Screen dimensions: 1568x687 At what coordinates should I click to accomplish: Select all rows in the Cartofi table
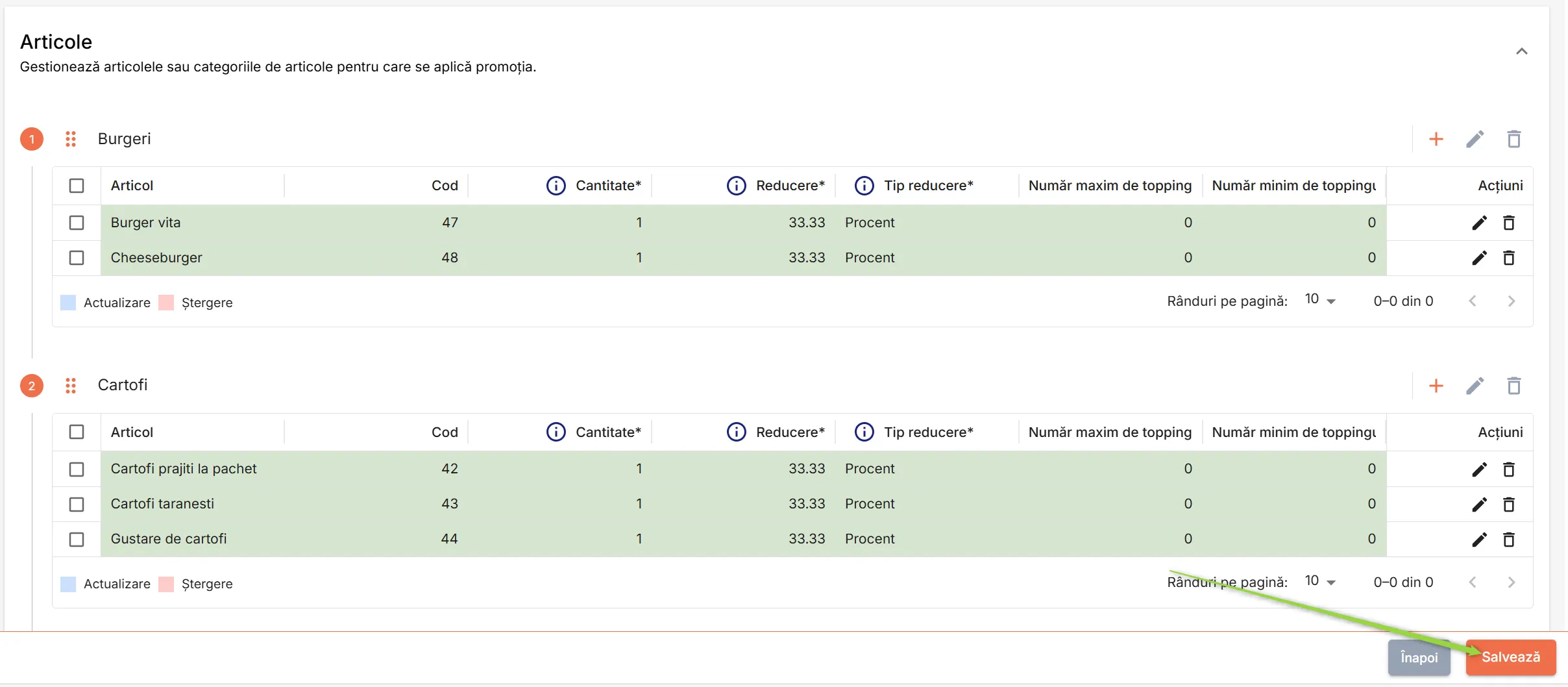coord(77,432)
